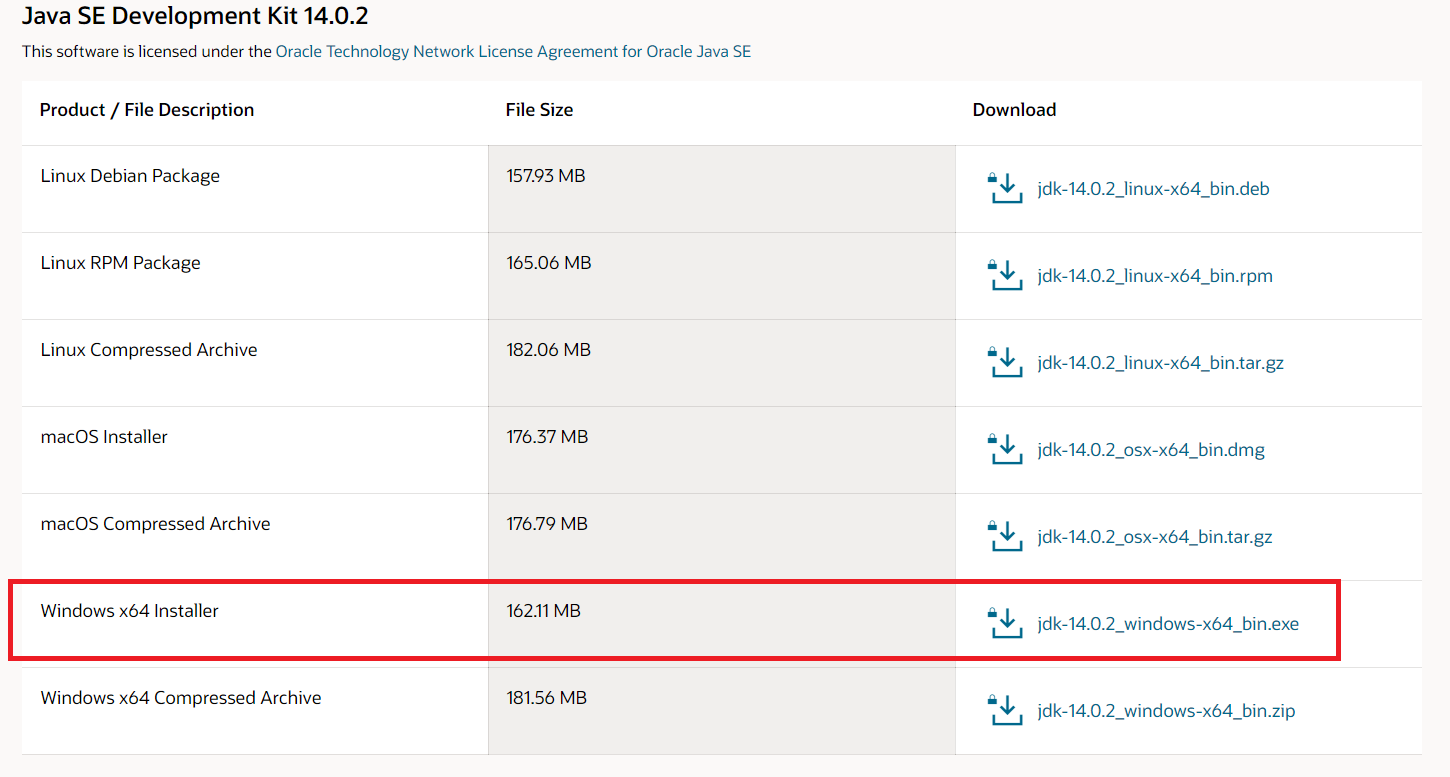Click download icon for Linux RPM package
Image resolution: width=1450 pixels, height=777 pixels.
1005,275
